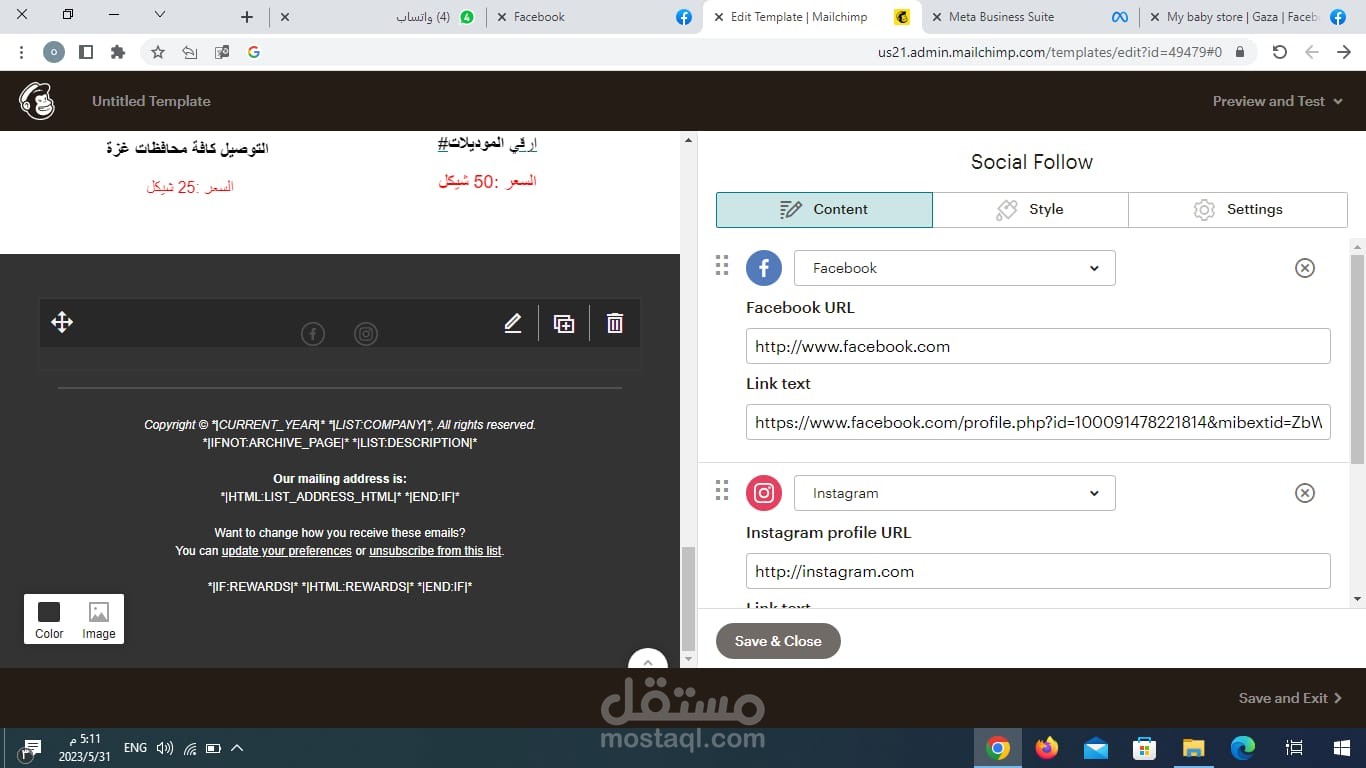This screenshot has height=768, width=1366.
Task: Remove the Facebook entry with its X button
Action: pos(1305,268)
